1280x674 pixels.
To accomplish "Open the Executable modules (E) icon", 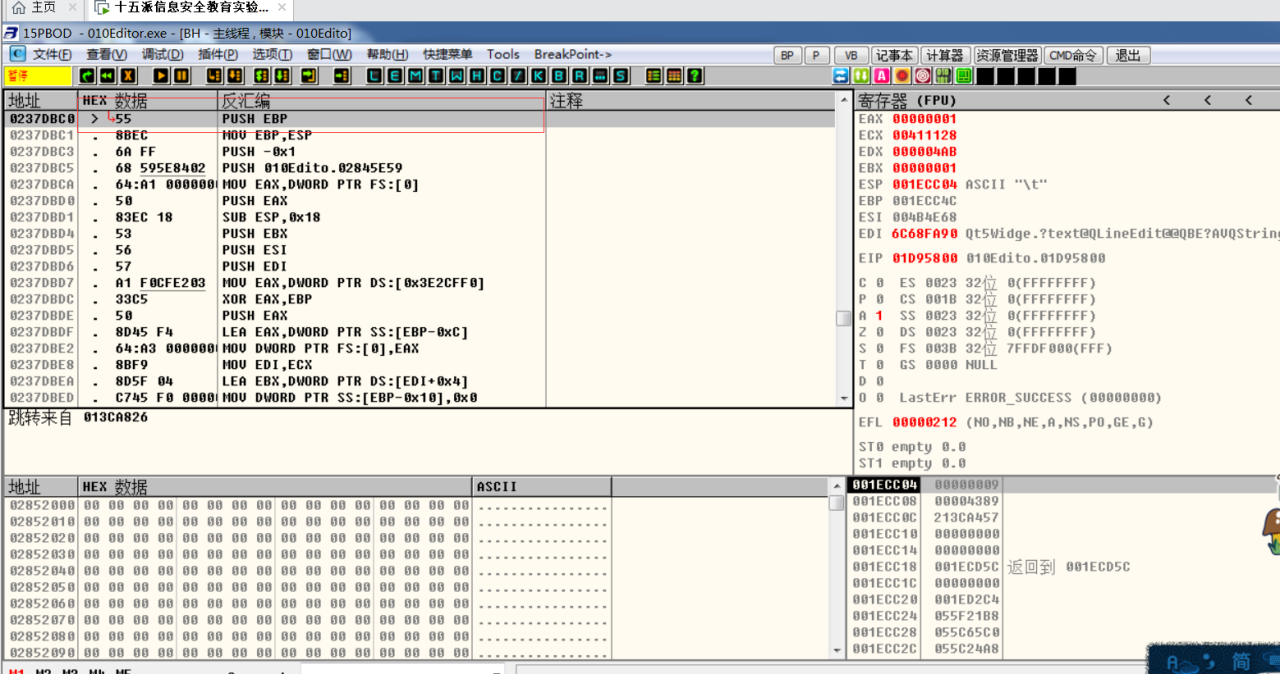I will 395,76.
